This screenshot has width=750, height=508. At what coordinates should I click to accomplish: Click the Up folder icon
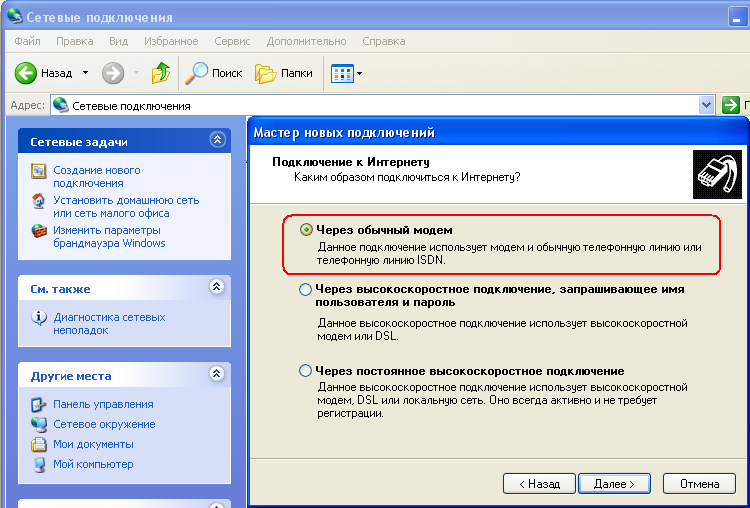pyautogui.click(x=161, y=73)
